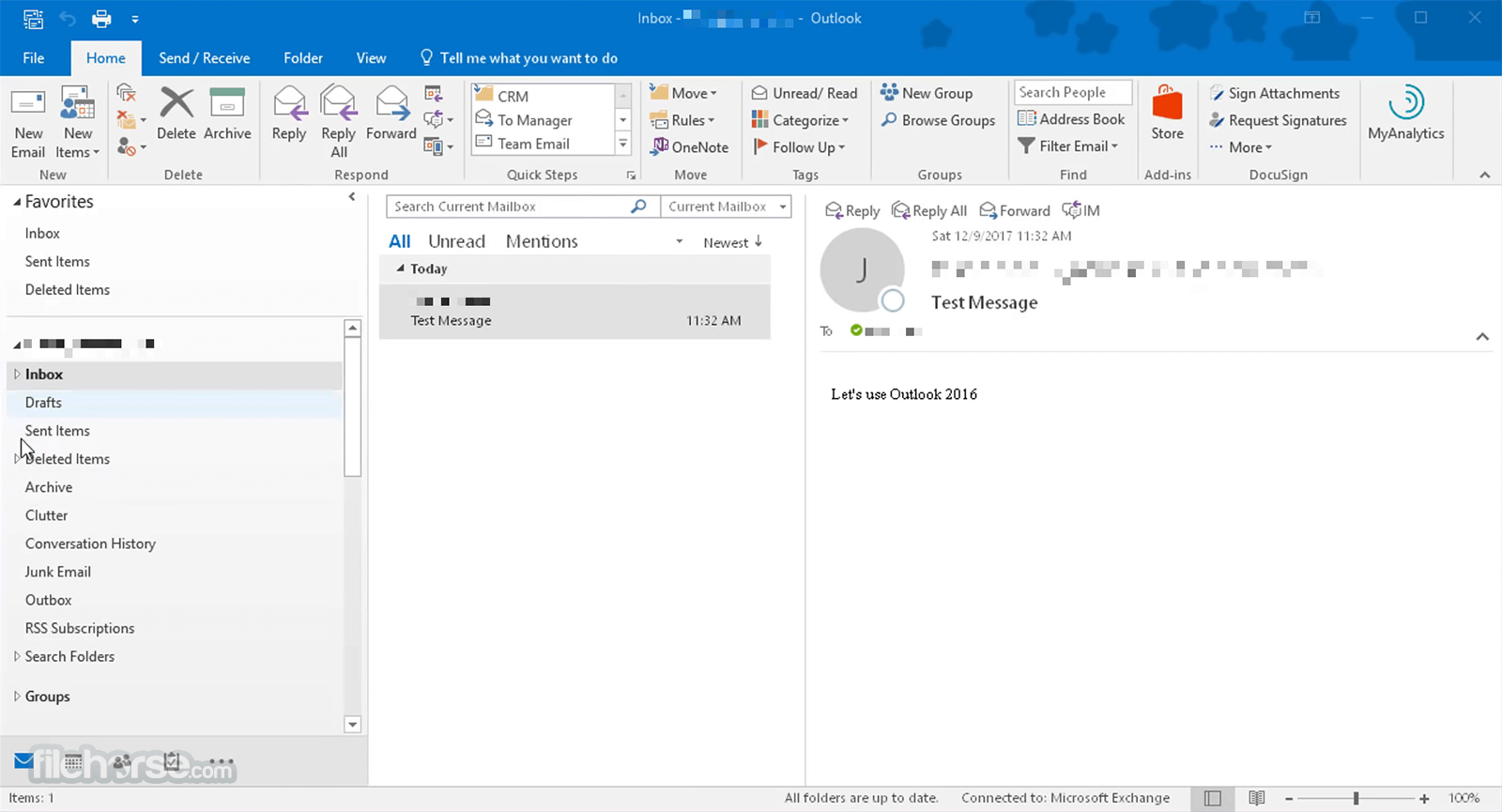
Task: Send message to OneNote
Action: pos(689,146)
